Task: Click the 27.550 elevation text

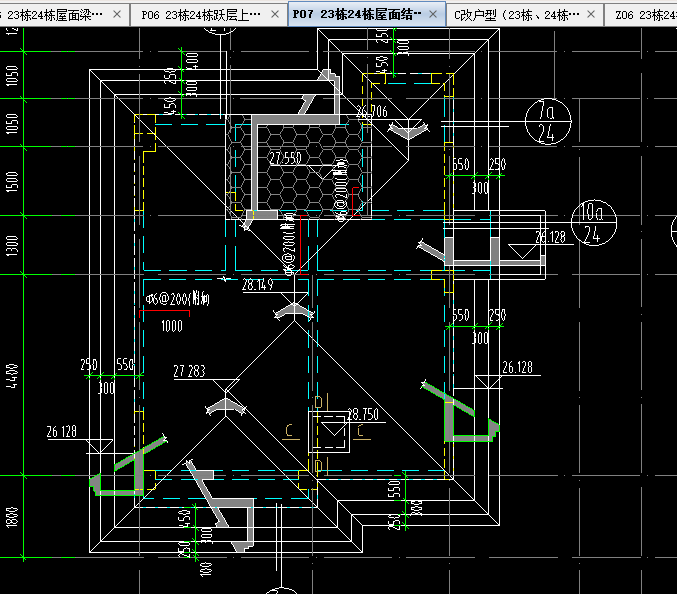Action: tap(285, 159)
